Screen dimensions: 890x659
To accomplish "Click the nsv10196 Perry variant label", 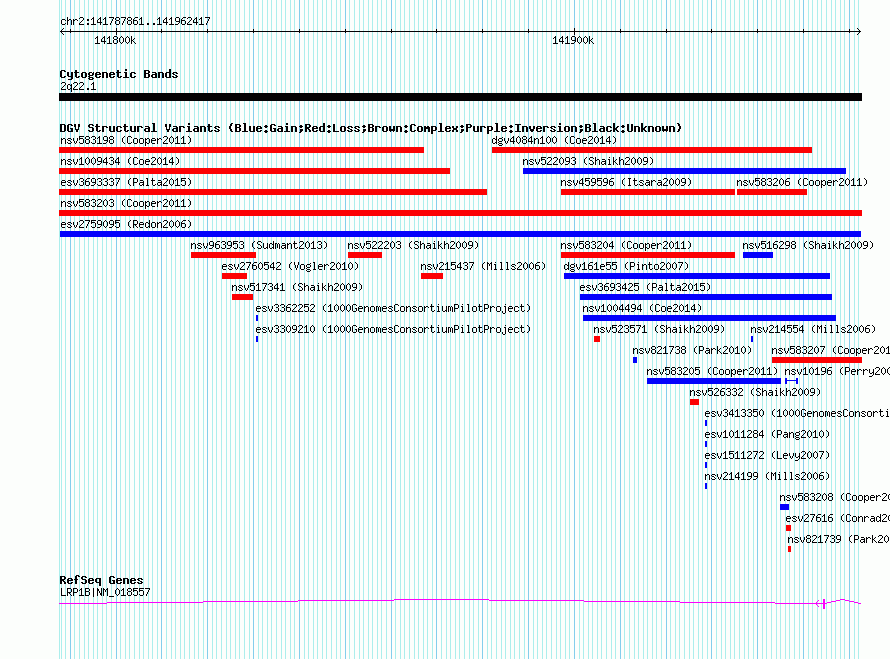I will tap(837, 371).
